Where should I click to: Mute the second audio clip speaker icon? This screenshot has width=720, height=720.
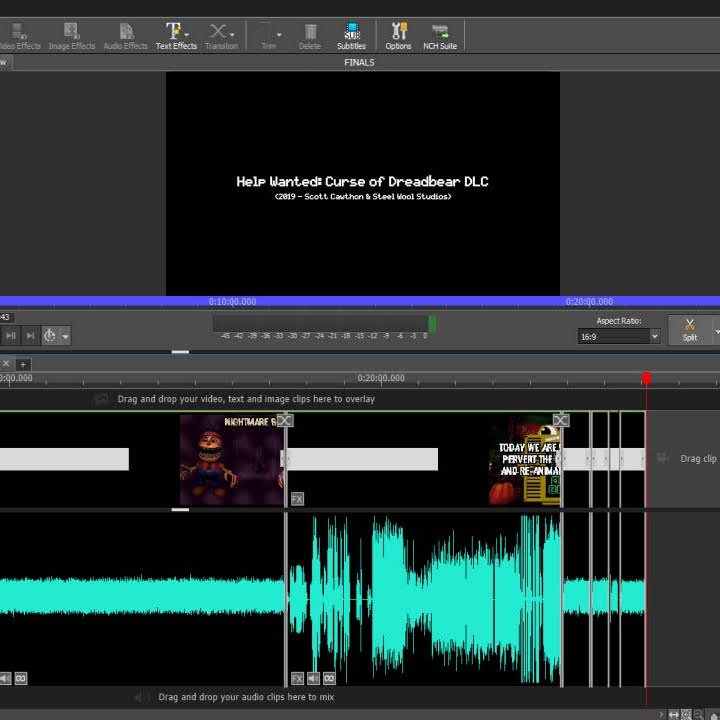tap(313, 678)
